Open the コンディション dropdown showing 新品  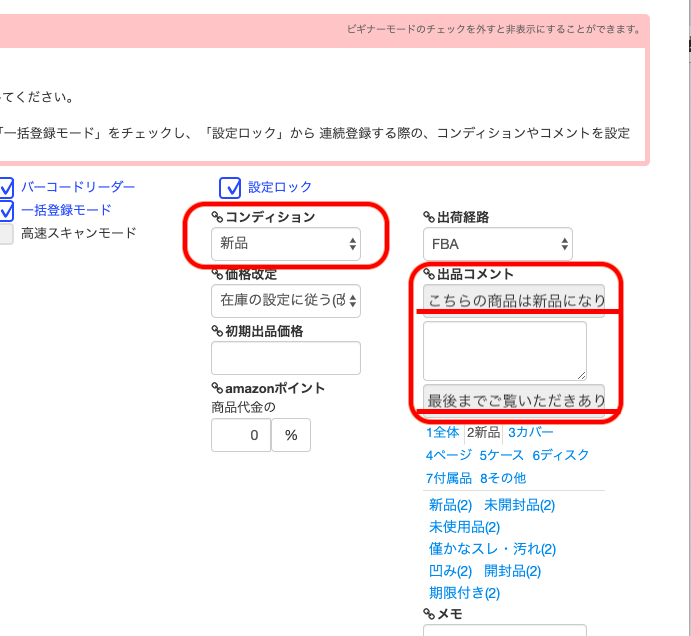(286, 244)
